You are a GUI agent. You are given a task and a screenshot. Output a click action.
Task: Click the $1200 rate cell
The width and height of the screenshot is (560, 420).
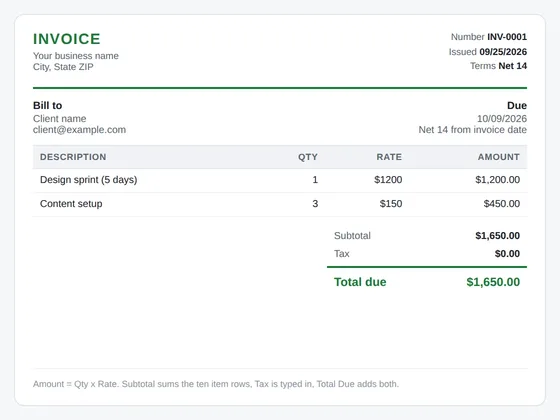pyautogui.click(x=388, y=180)
